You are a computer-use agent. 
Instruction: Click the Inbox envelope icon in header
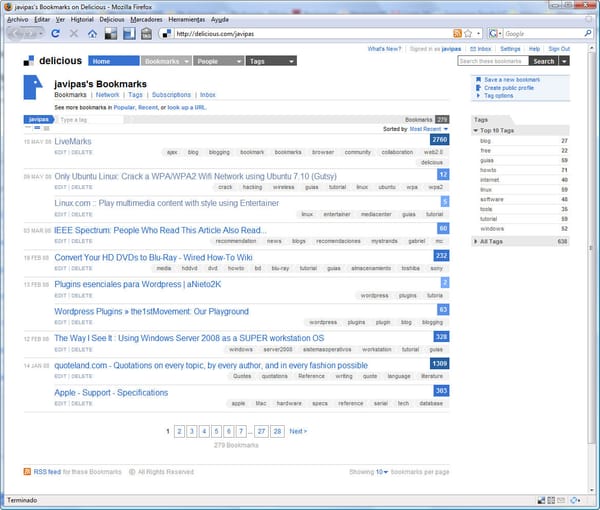[471, 48]
